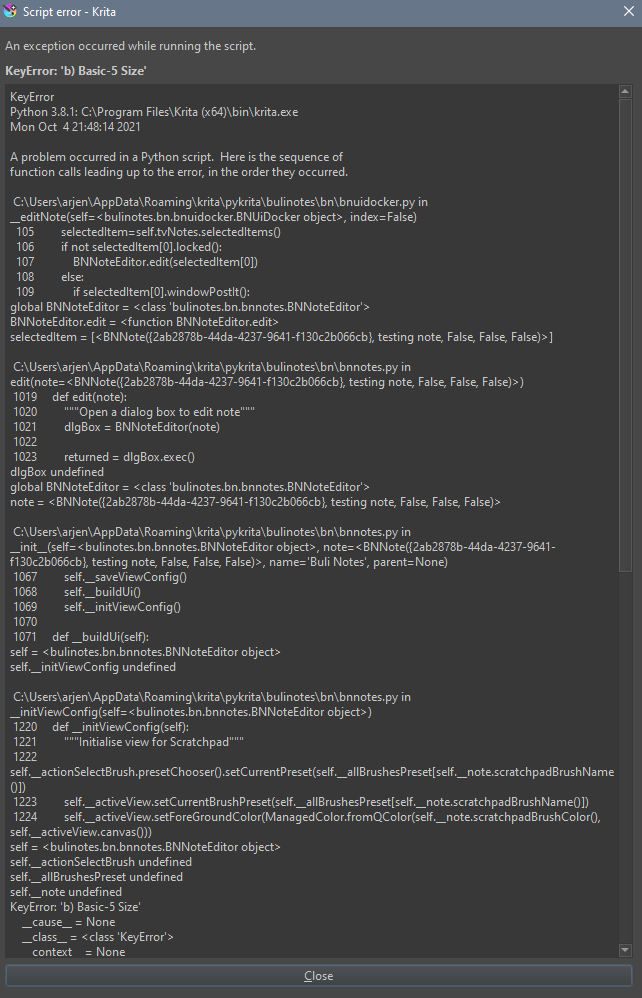Click the traceback scrollbar down arrow

[x=625, y=950]
